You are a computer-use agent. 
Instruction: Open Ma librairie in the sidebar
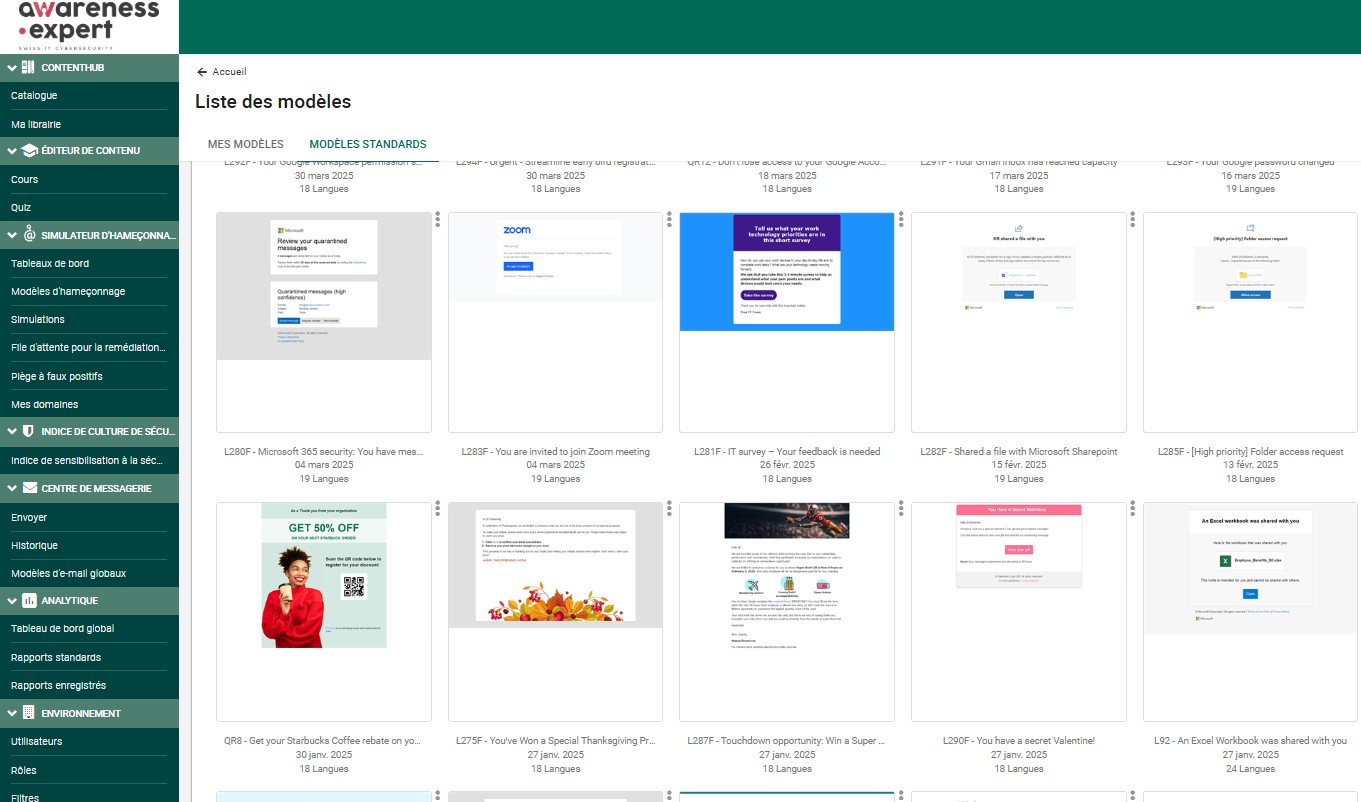[x=36, y=125]
